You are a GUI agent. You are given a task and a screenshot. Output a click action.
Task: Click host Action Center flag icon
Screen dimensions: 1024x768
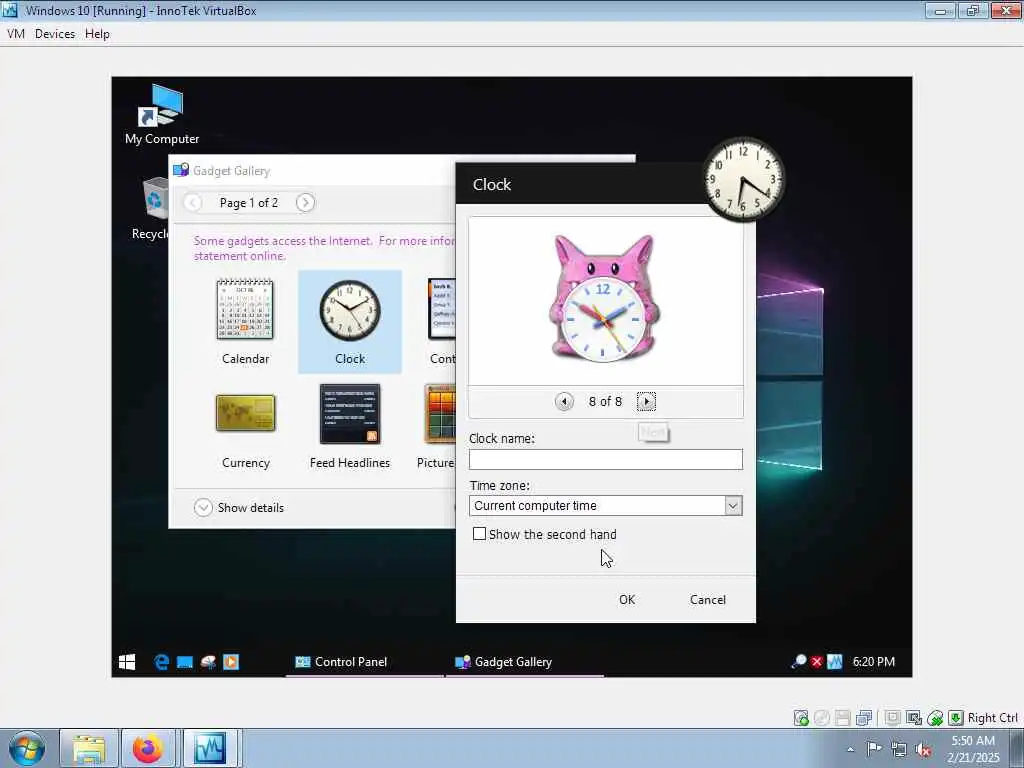[874, 748]
